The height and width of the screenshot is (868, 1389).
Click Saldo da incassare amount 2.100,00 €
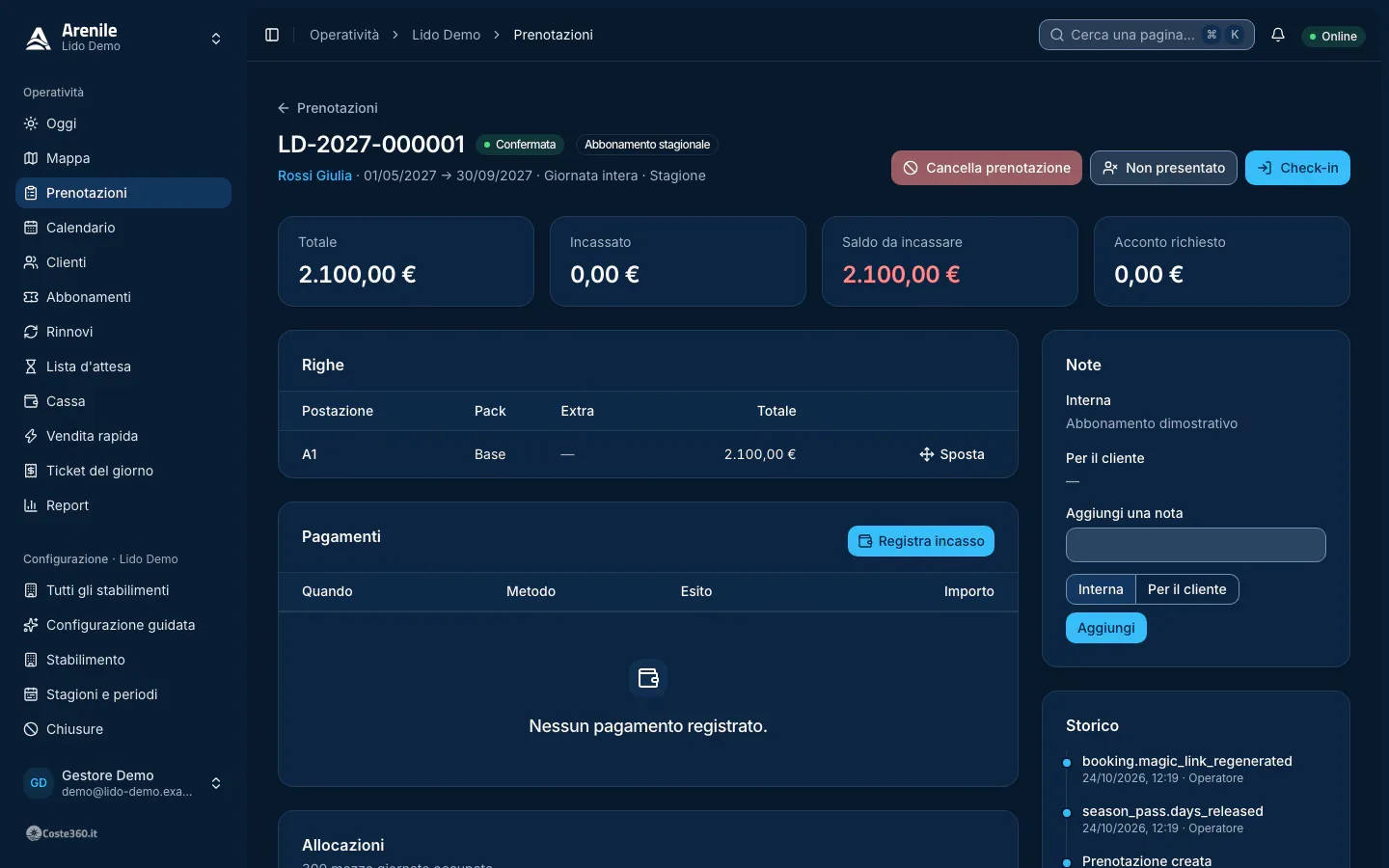click(901, 275)
